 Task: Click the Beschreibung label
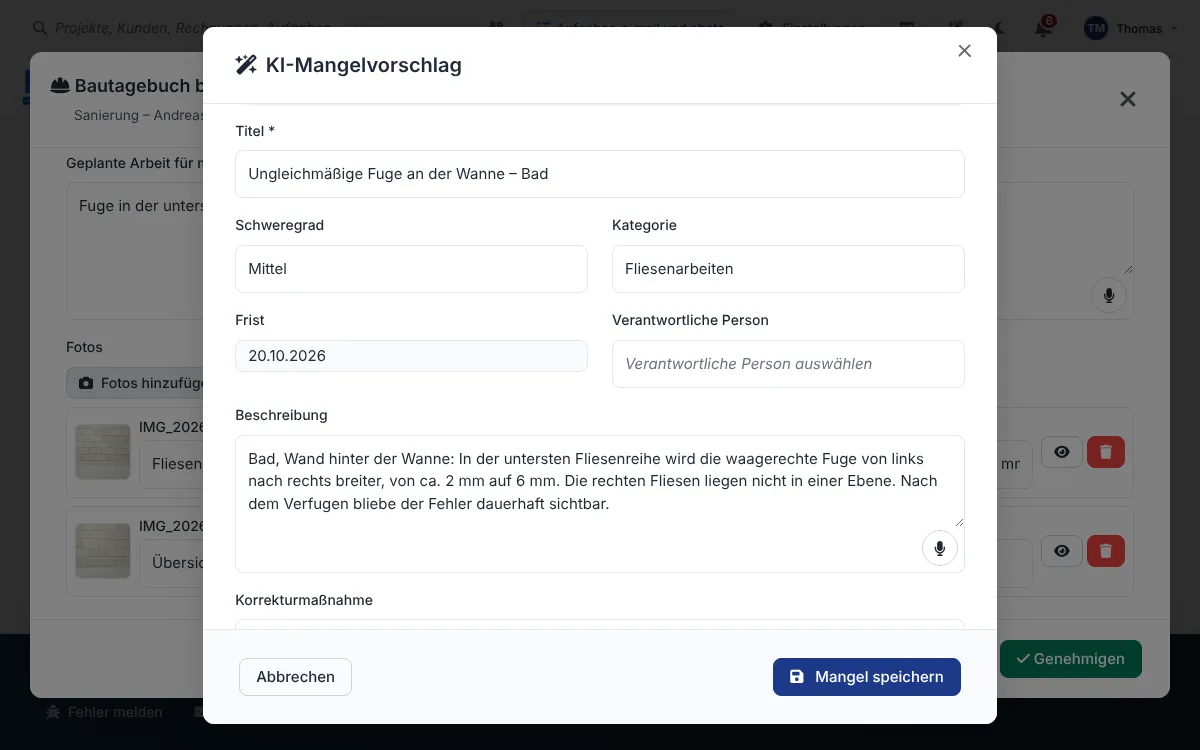[281, 415]
